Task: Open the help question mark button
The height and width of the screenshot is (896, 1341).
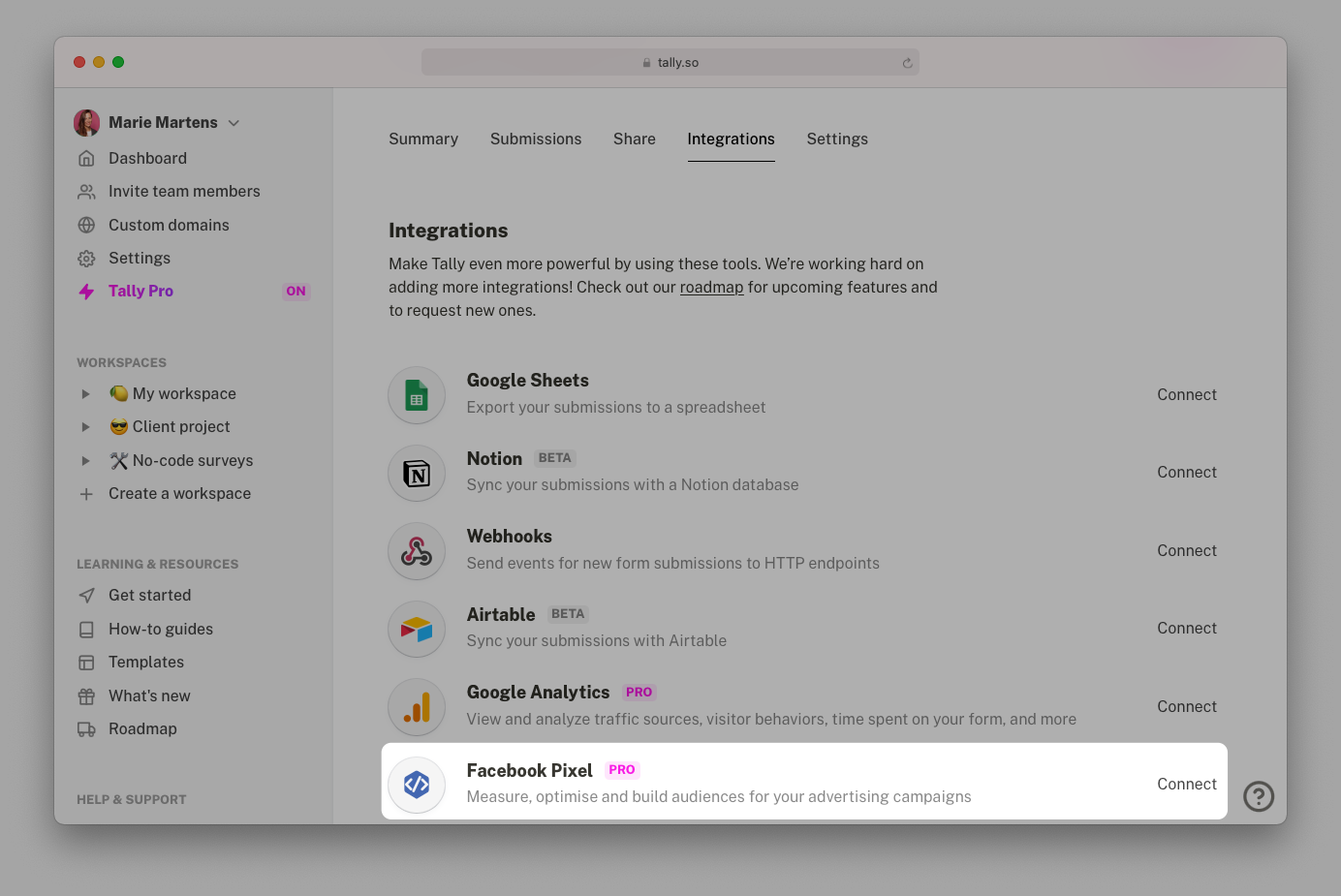Action: [x=1259, y=796]
